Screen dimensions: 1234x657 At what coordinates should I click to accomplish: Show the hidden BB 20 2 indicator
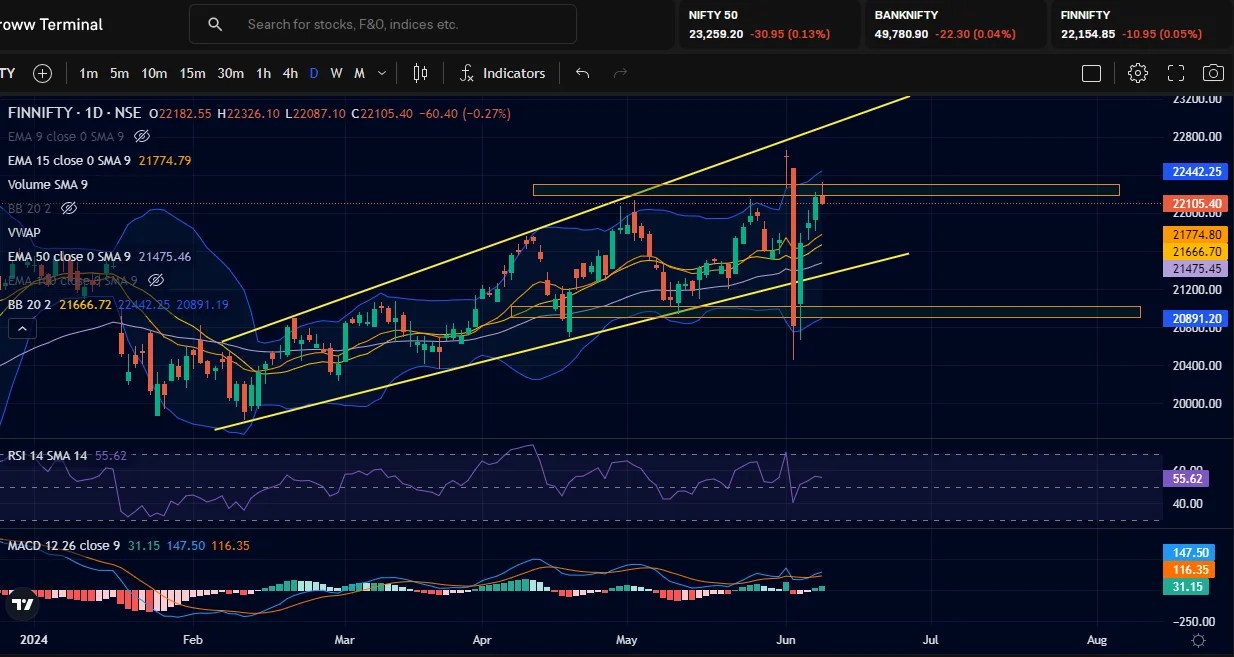(x=69, y=208)
